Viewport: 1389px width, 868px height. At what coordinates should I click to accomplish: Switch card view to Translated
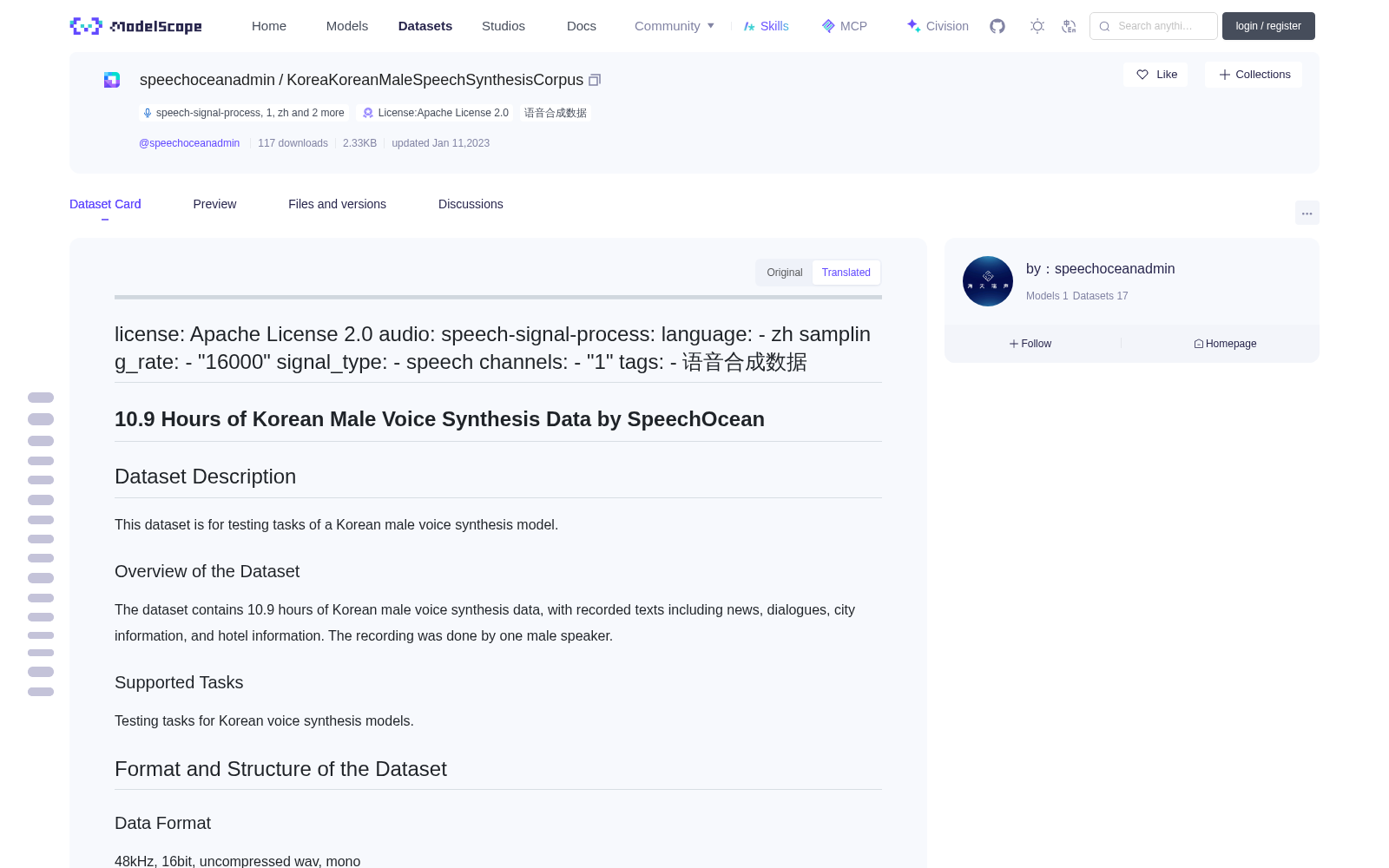(x=846, y=273)
